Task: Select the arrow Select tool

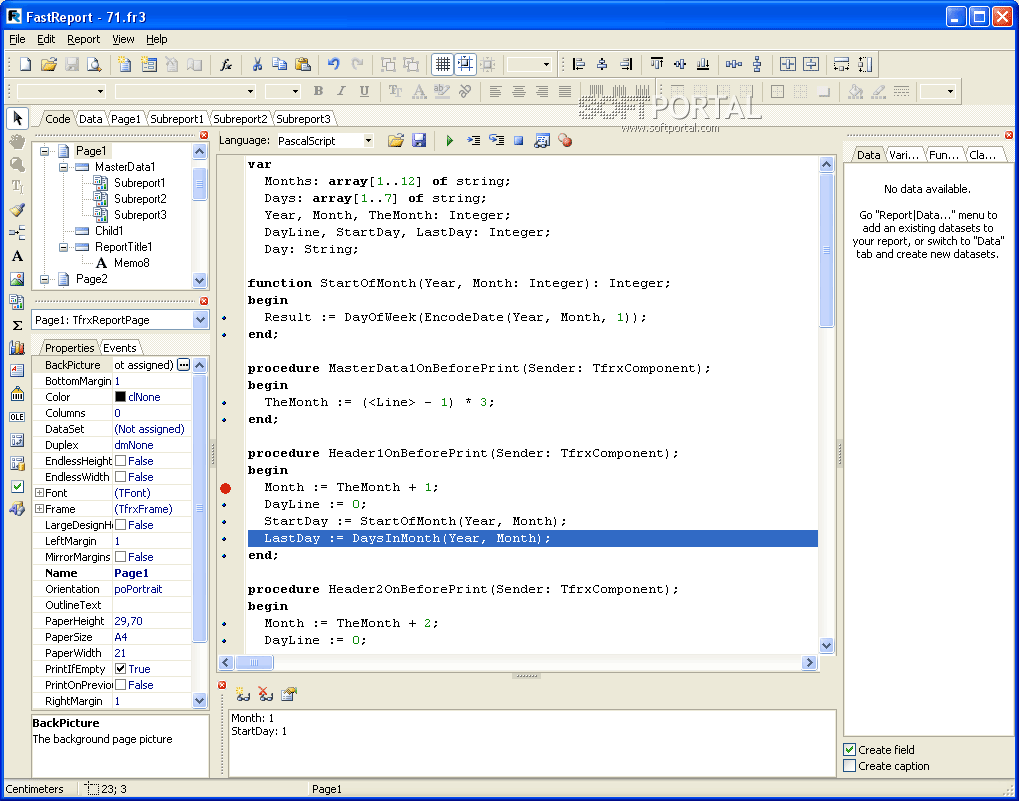Action: coord(17,118)
